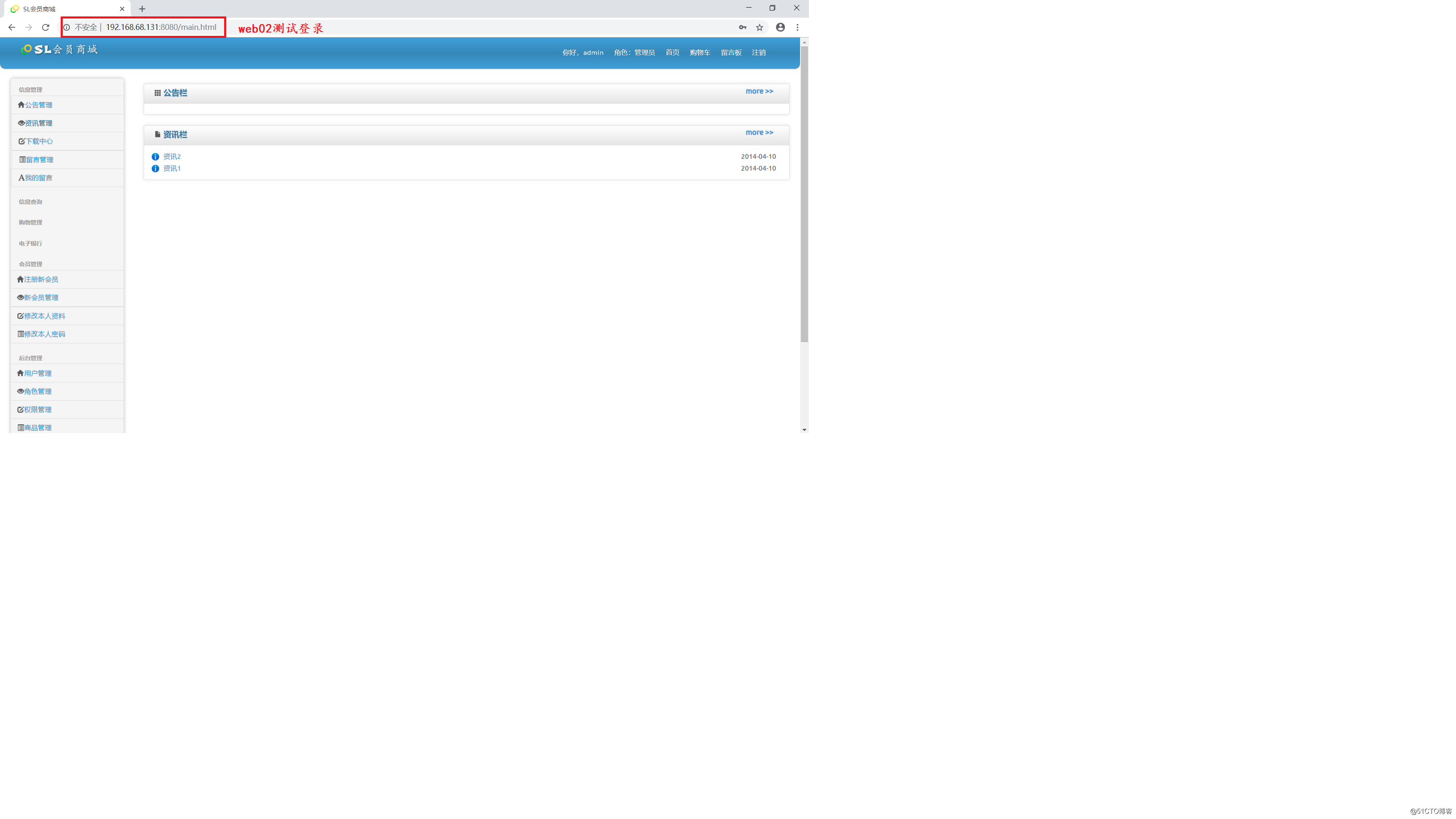The height and width of the screenshot is (819, 1456).
Task: Open 修改本人密码 in the sidebar
Action: [67, 334]
